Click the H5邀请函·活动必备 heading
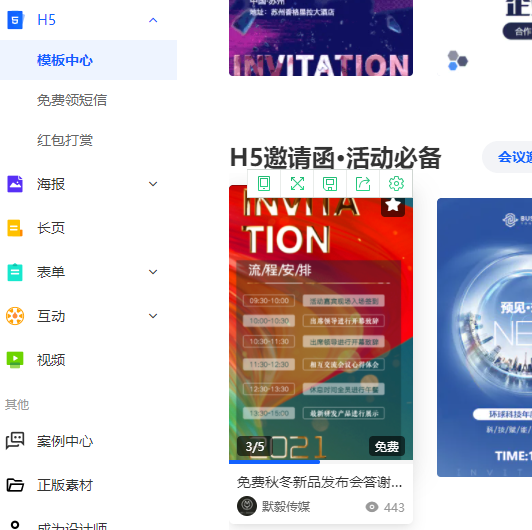 (336, 158)
